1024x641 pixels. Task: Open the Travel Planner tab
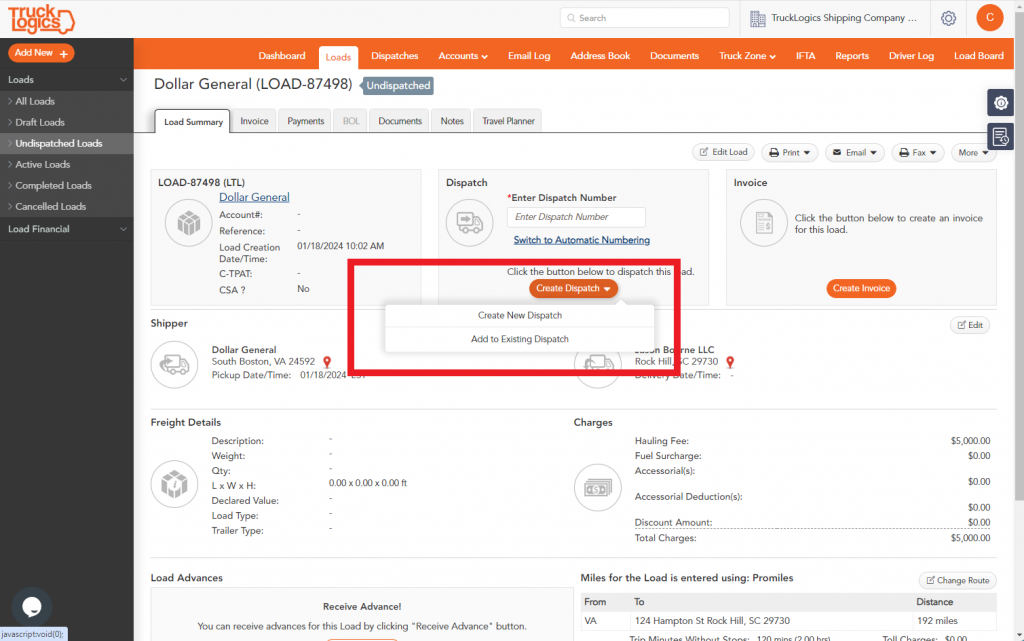click(508, 121)
